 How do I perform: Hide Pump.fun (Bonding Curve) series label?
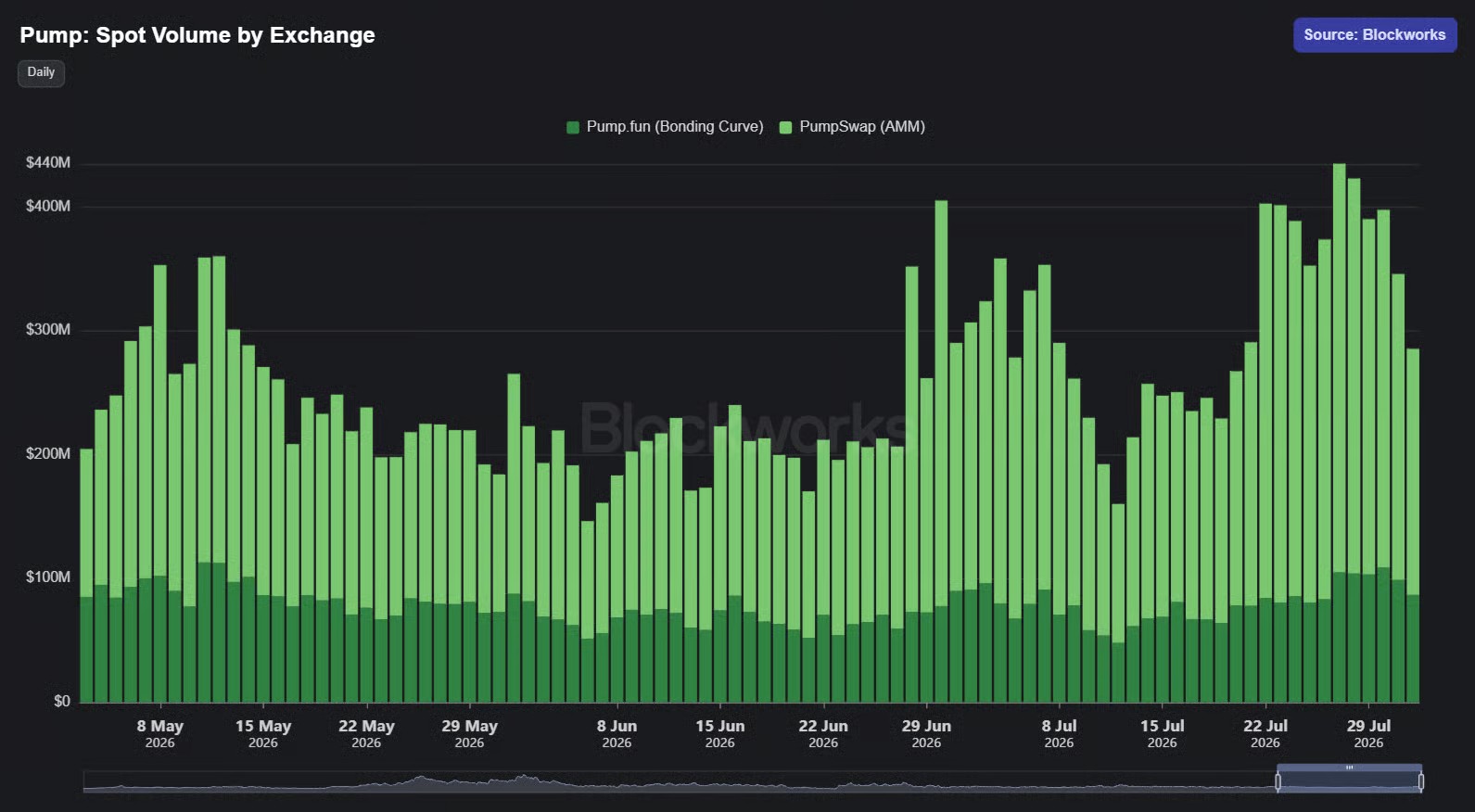click(675, 127)
